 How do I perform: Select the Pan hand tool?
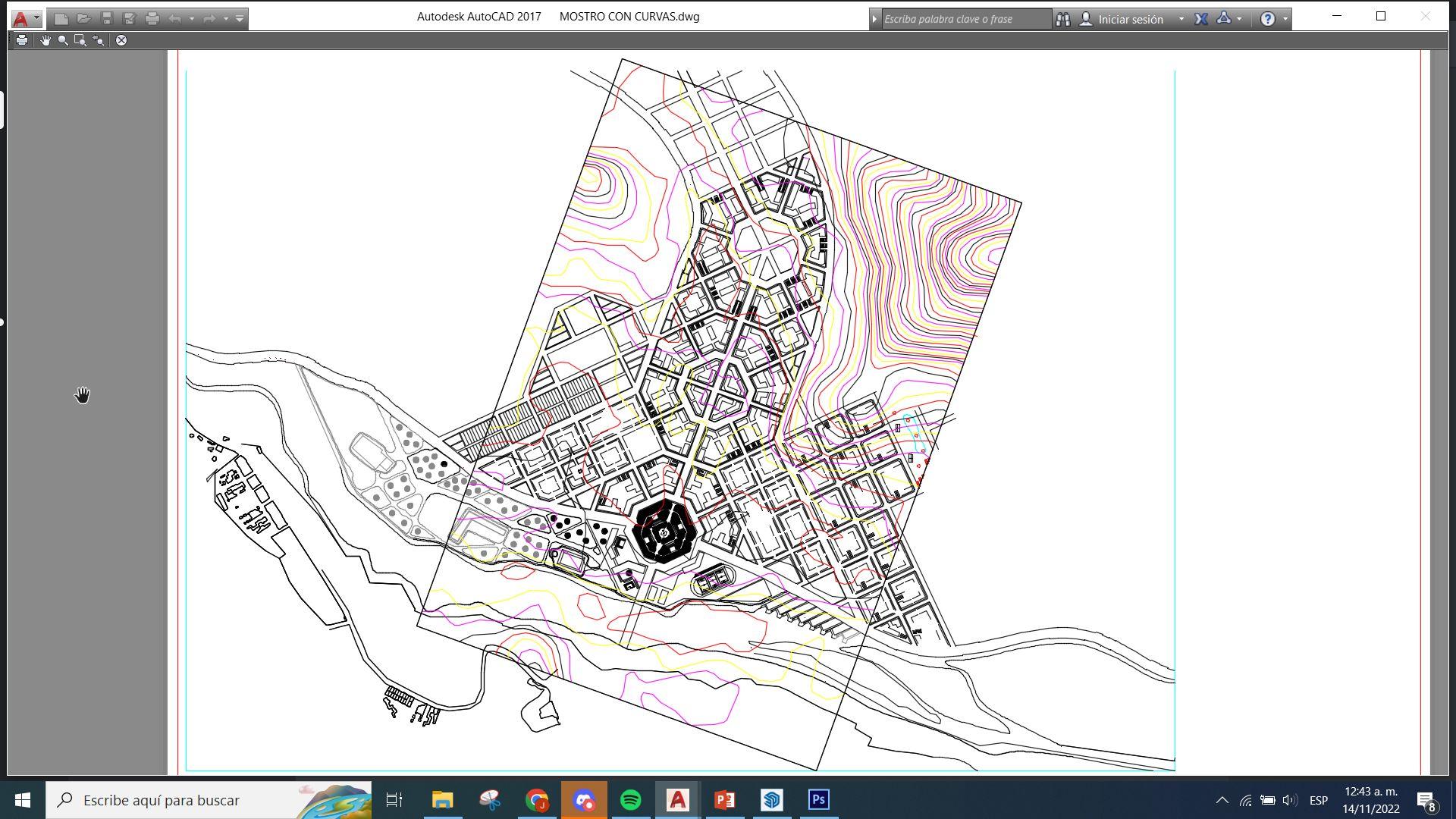45,40
